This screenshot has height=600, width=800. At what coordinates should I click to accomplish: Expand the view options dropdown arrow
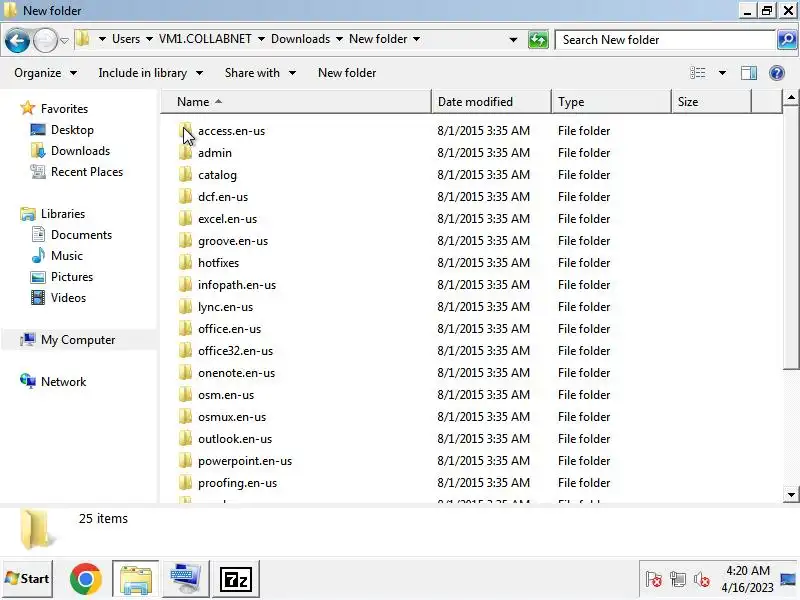tap(722, 73)
